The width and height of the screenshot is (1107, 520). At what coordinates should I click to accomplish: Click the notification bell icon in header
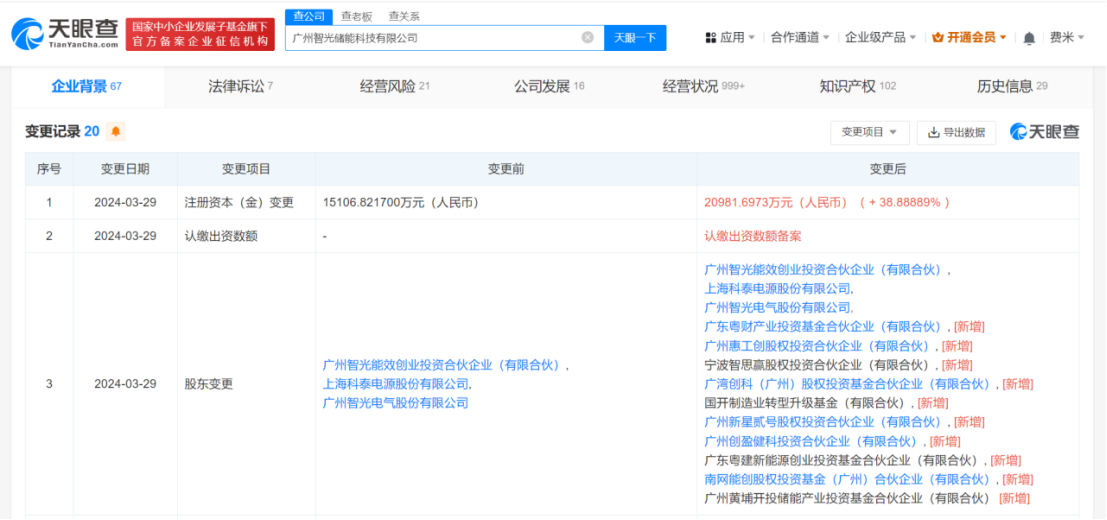[1029, 38]
